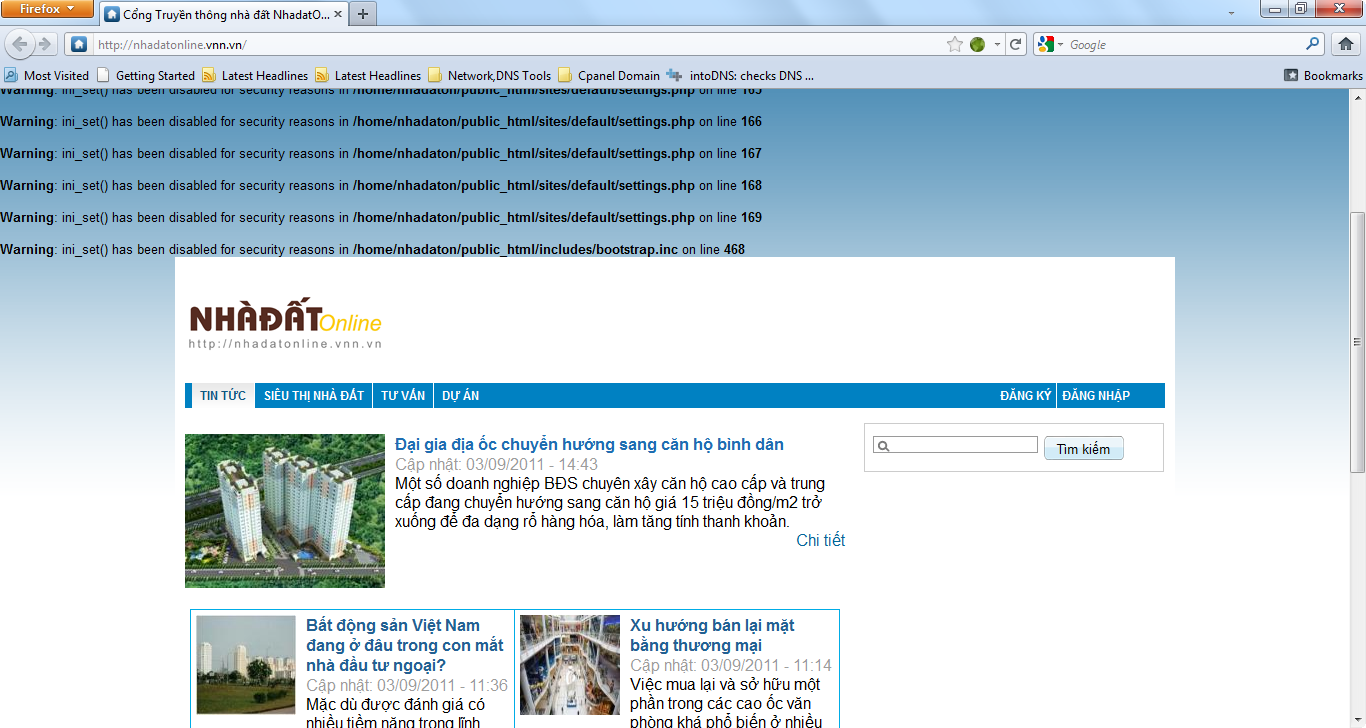Select the settings.php line 169 warning

381,218
